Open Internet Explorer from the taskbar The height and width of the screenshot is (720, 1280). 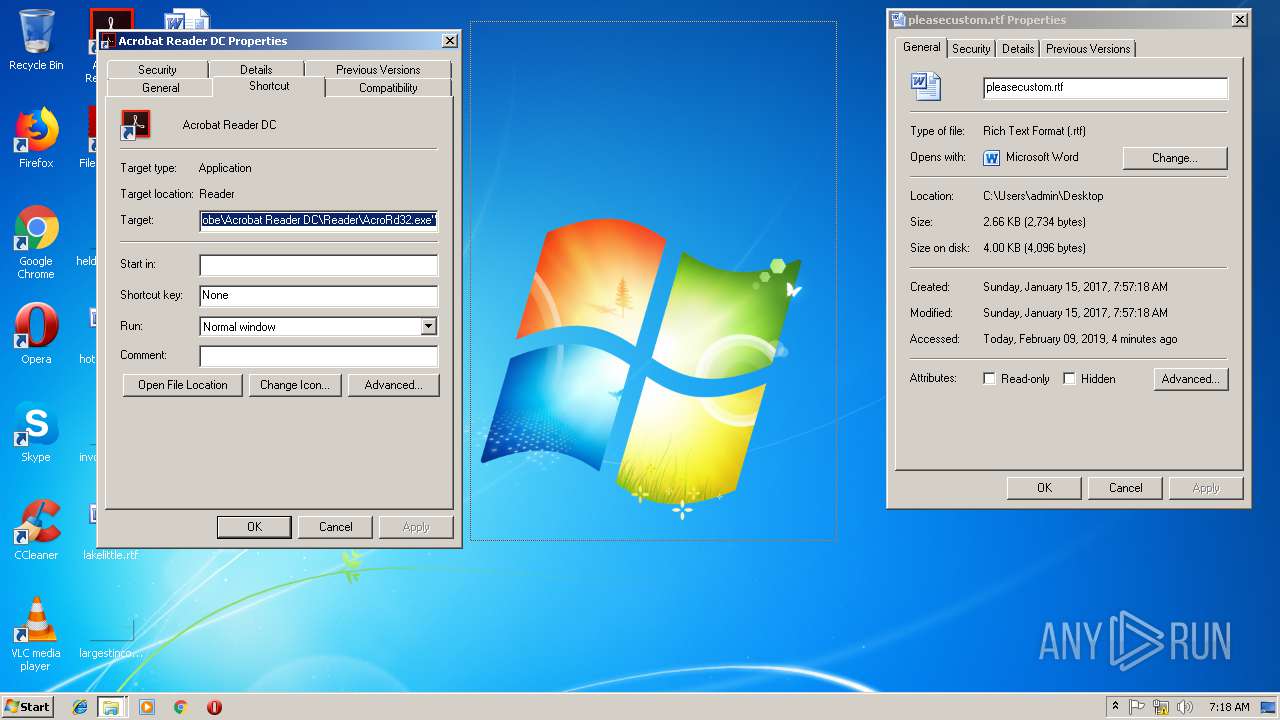(x=80, y=707)
